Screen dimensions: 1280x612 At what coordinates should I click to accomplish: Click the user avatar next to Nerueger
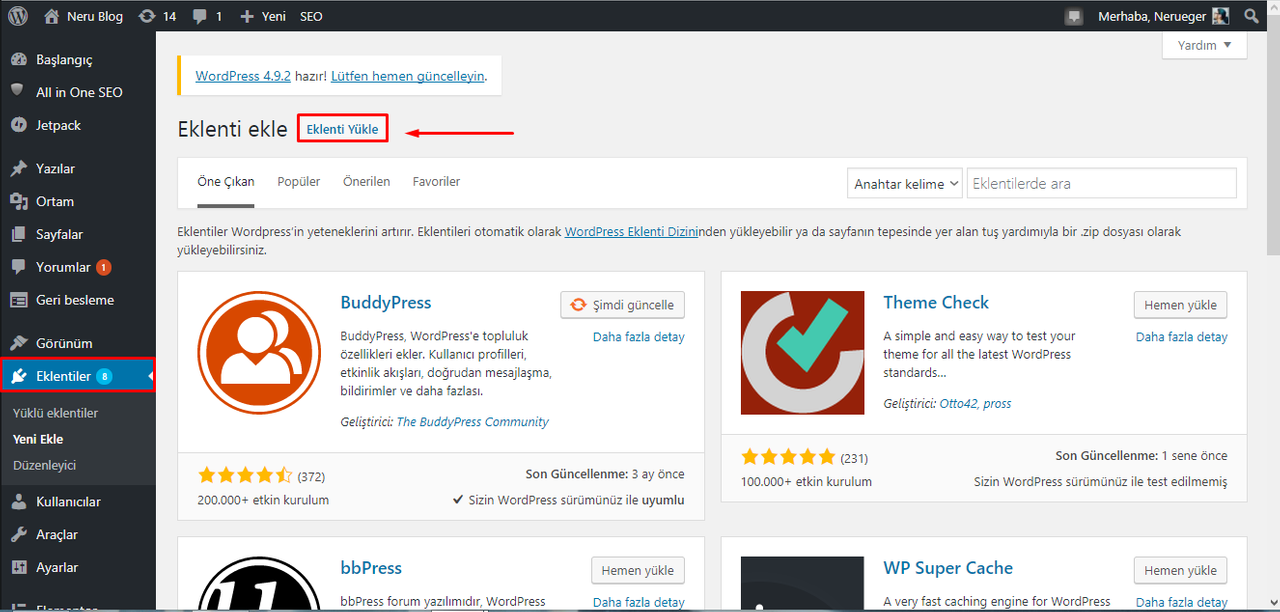click(x=1220, y=16)
